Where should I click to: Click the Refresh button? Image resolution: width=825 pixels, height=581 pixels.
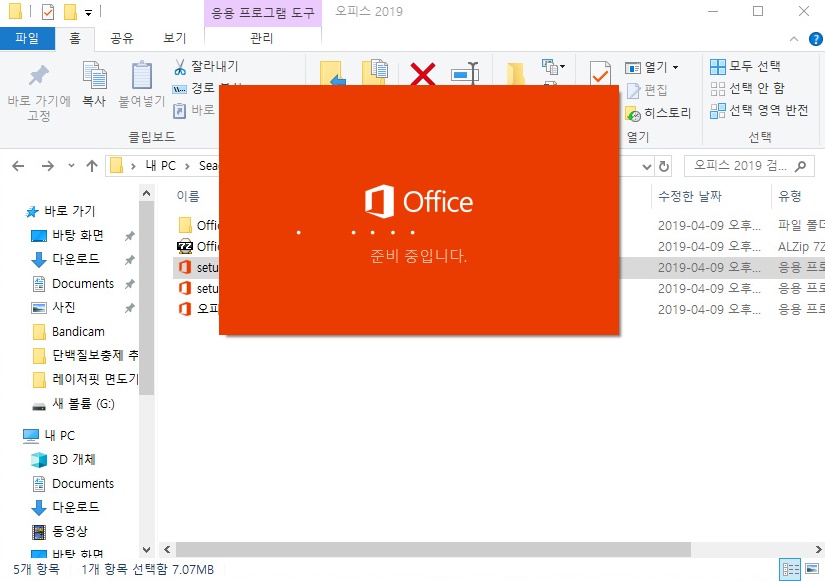pyautogui.click(x=664, y=167)
